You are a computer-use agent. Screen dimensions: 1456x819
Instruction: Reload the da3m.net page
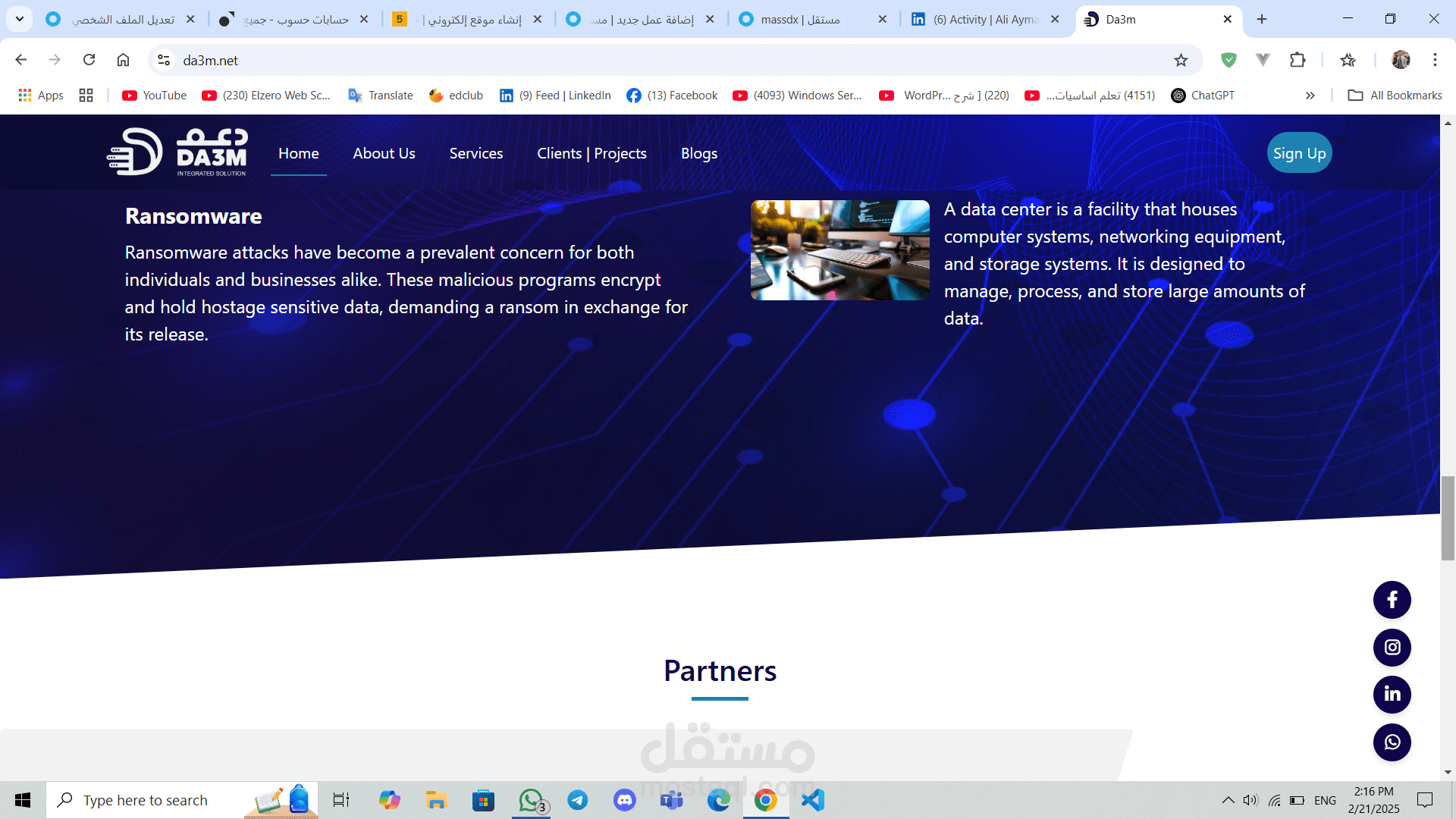[x=89, y=60]
